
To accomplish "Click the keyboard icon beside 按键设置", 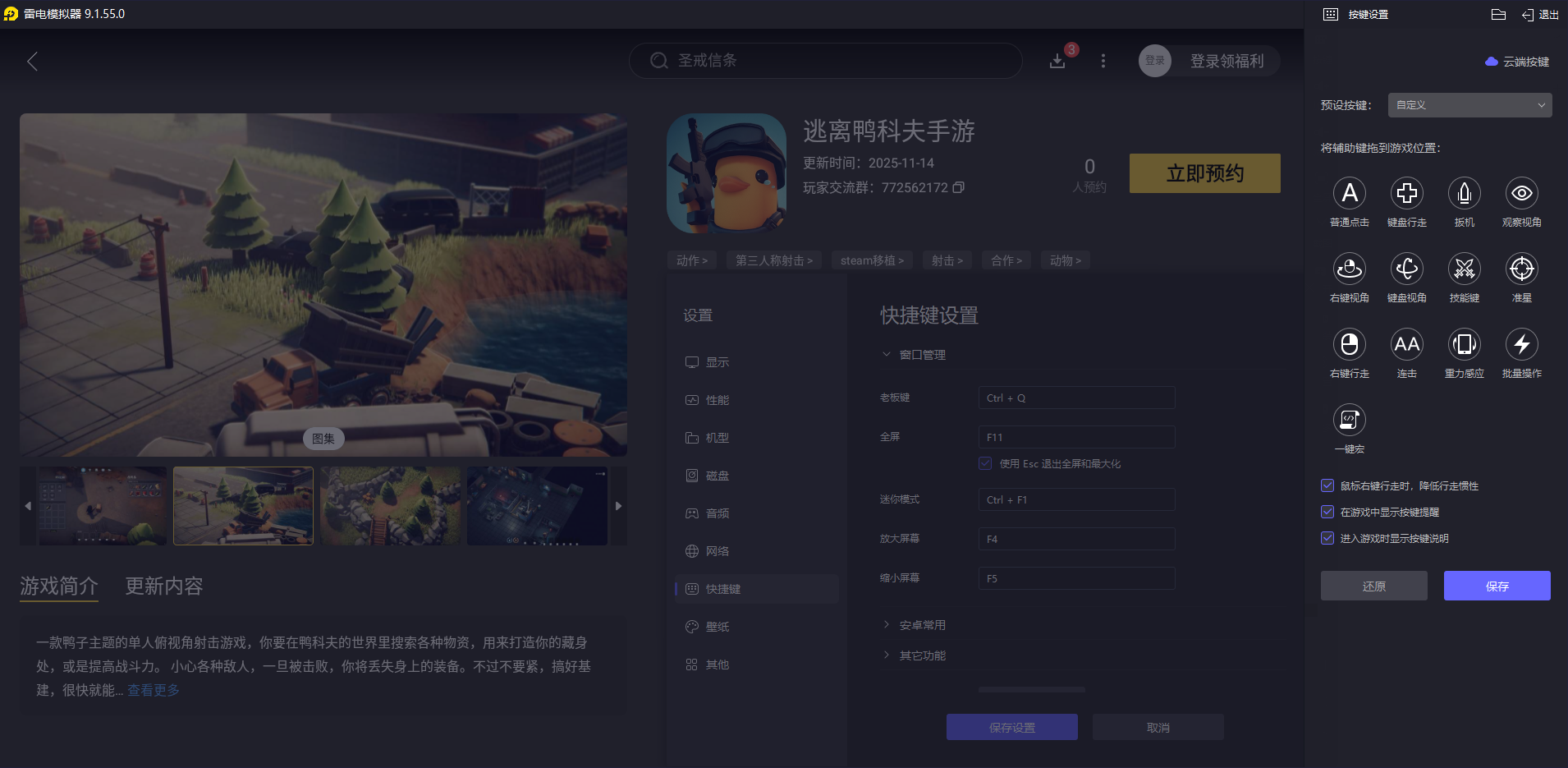I will click(x=1331, y=14).
